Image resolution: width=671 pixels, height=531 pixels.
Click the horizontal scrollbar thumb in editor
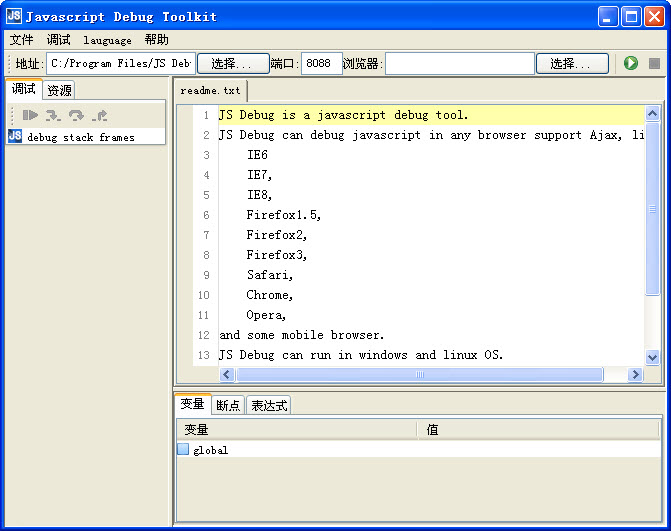coord(420,374)
